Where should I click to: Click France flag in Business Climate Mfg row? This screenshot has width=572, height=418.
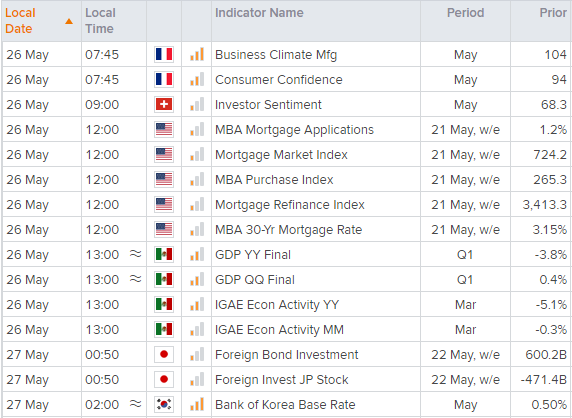click(x=164, y=54)
